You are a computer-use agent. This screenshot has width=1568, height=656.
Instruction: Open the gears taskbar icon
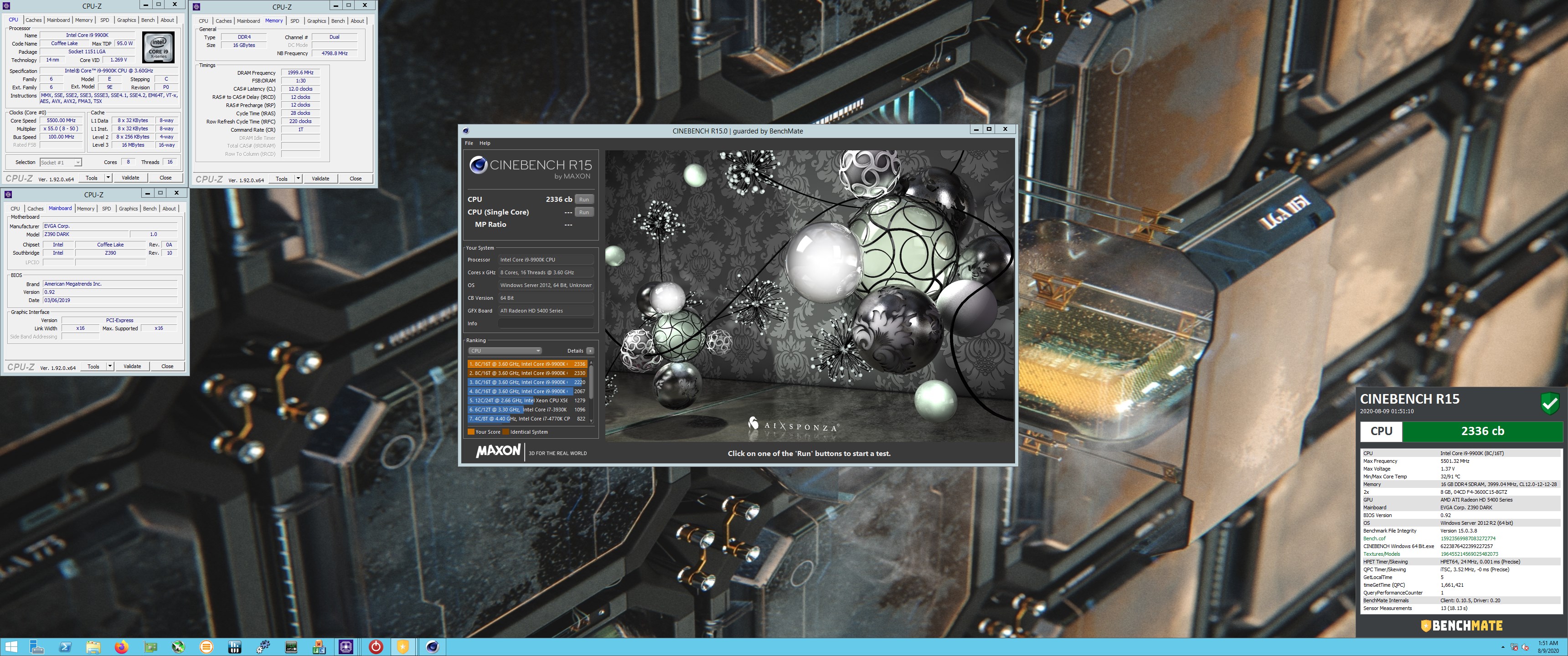[x=263, y=647]
